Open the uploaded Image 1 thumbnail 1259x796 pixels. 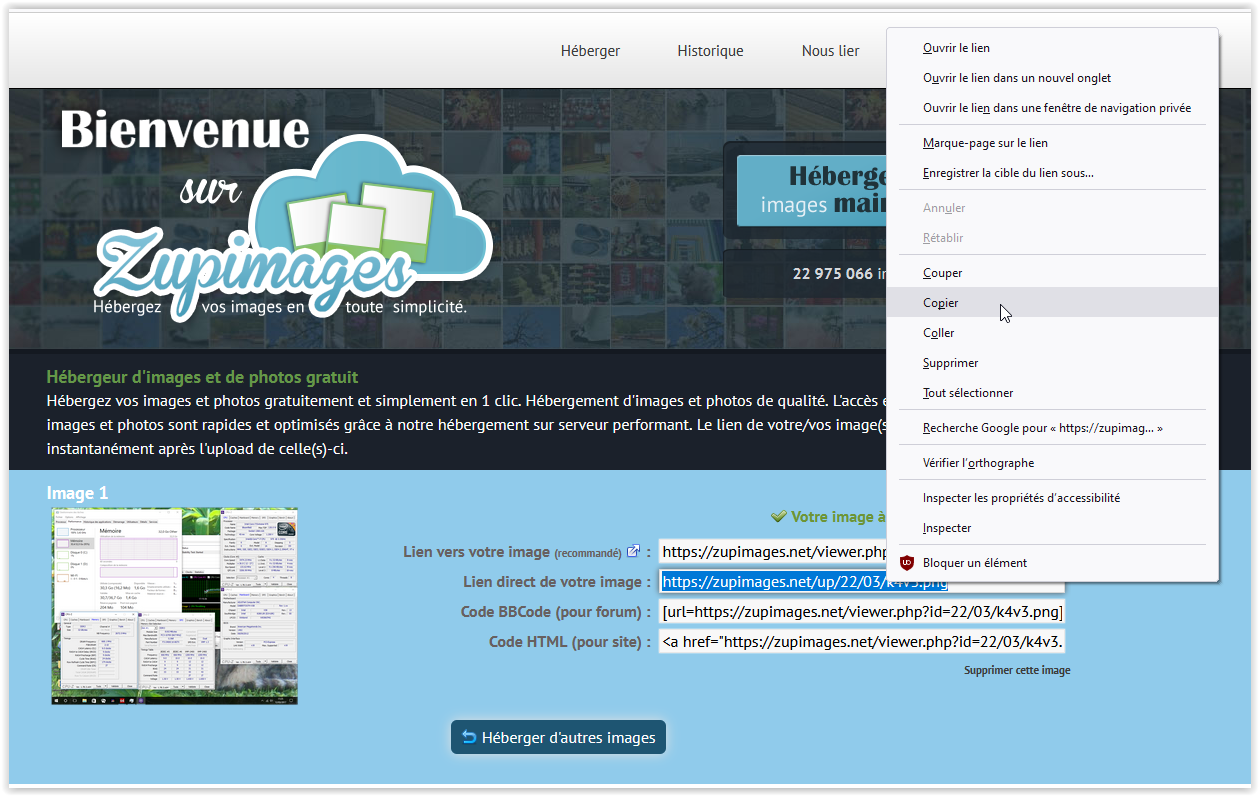(x=175, y=606)
